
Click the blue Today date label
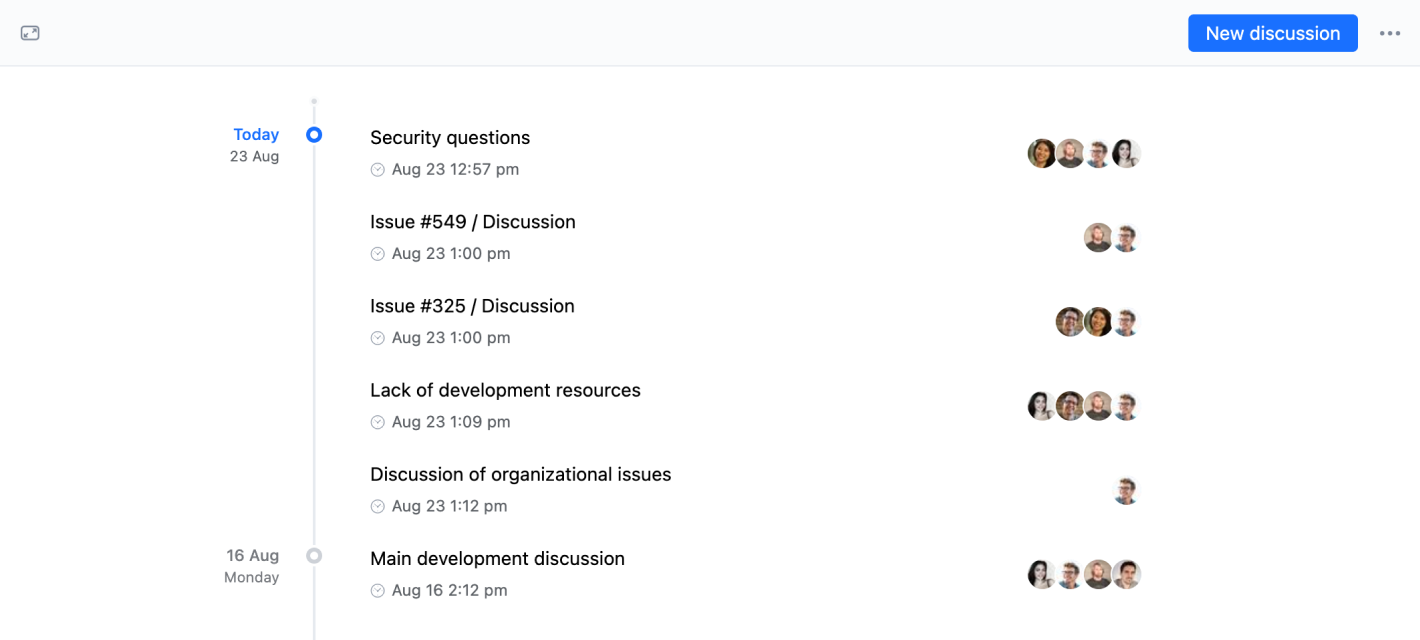click(256, 134)
